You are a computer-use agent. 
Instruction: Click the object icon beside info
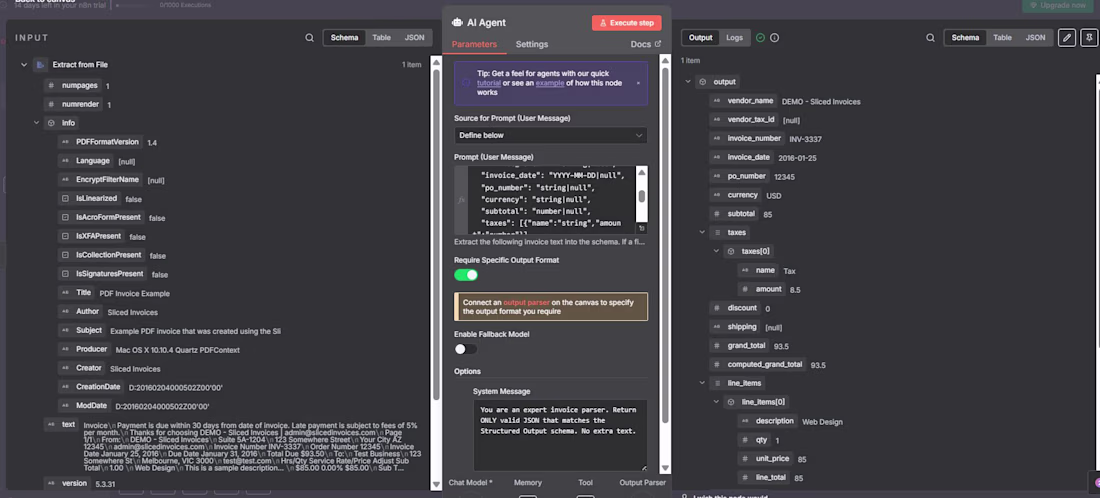pyautogui.click(x=51, y=123)
